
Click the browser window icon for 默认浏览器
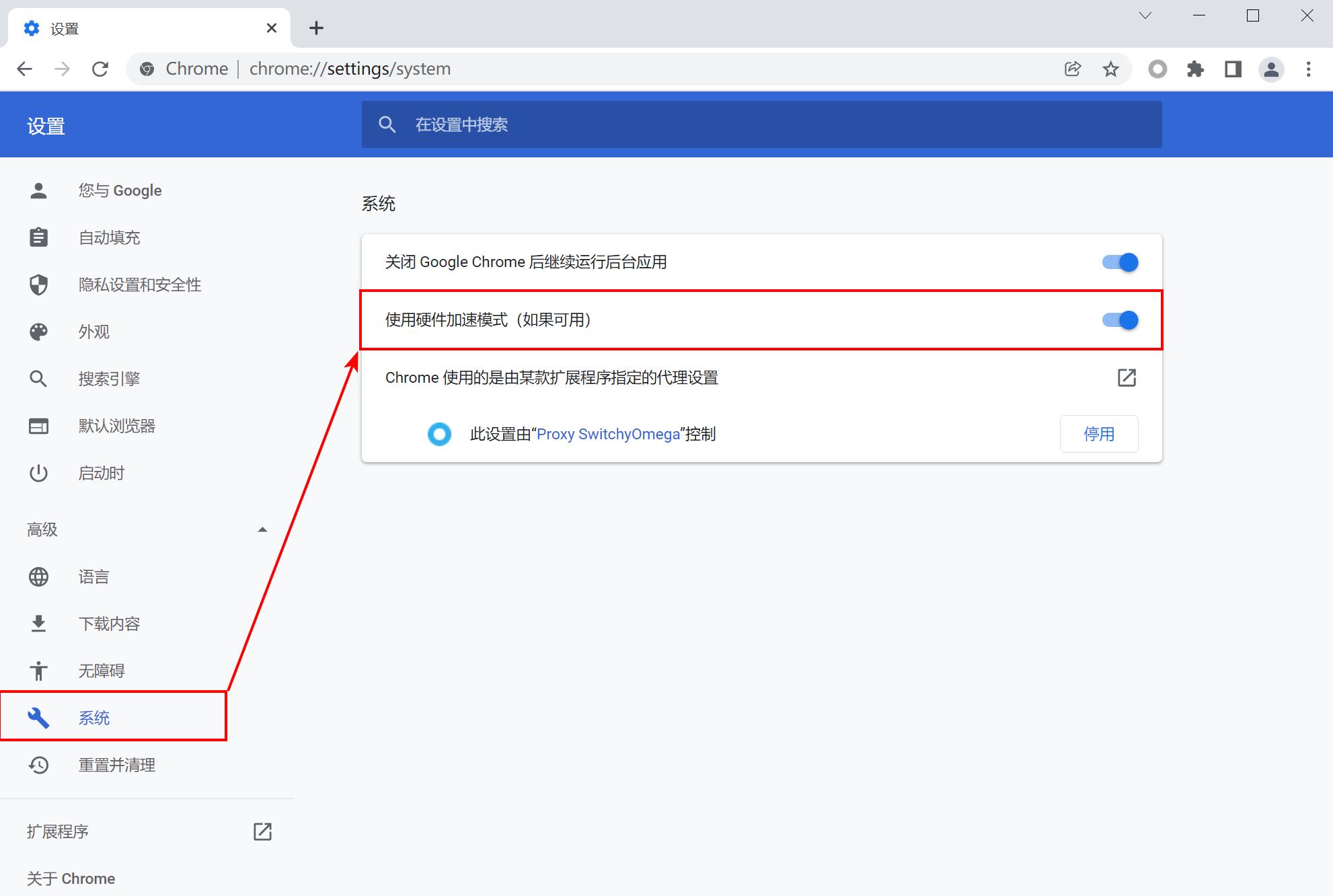pyautogui.click(x=39, y=426)
